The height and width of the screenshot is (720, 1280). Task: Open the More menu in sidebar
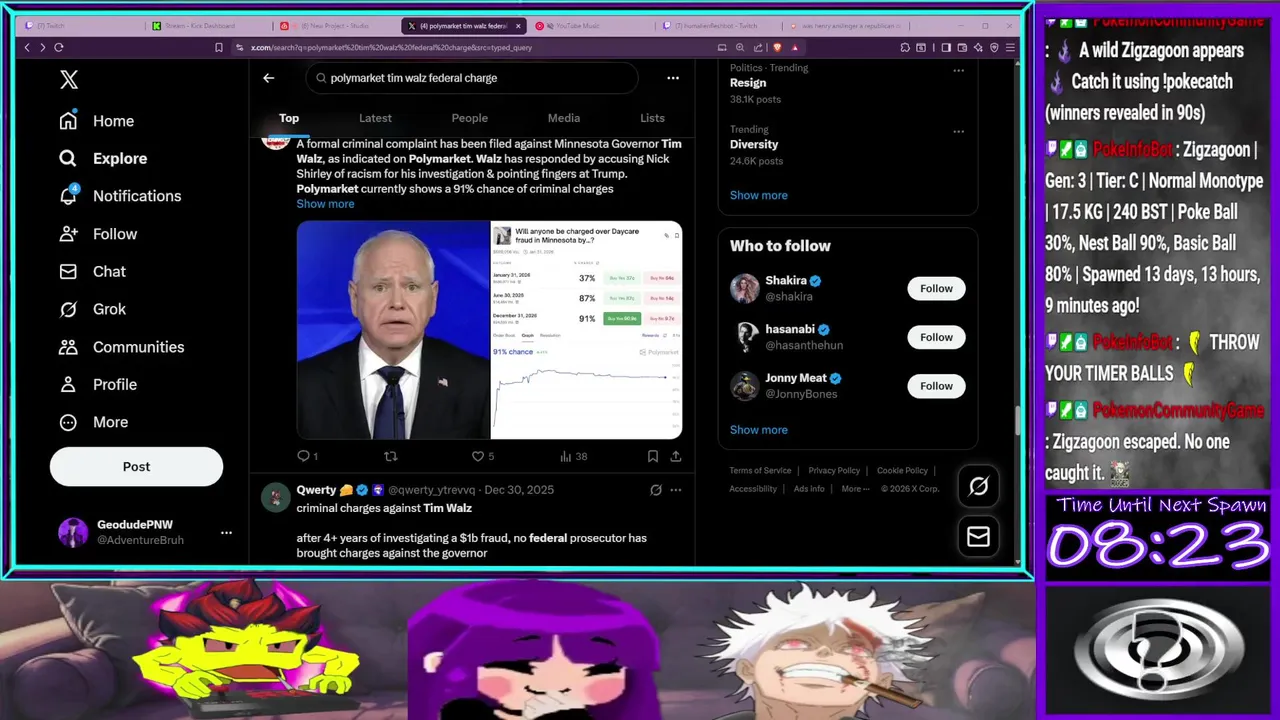[94, 422]
